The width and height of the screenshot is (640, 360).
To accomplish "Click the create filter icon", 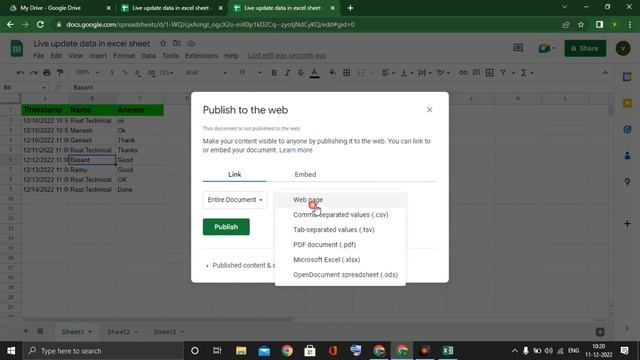I will [x=503, y=73].
